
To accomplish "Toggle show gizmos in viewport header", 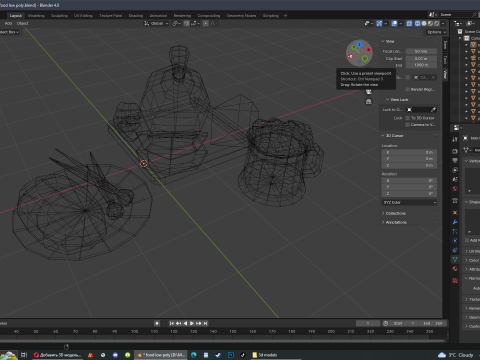I will pos(379,23).
